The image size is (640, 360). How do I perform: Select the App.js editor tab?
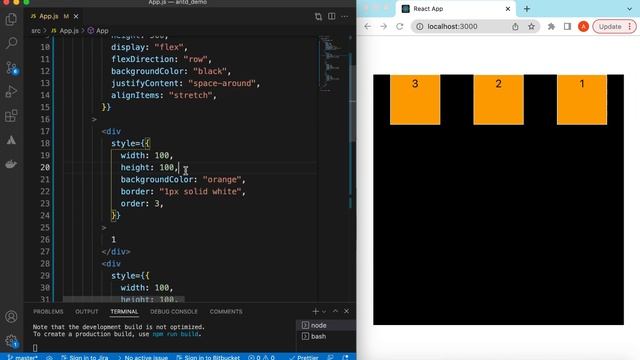tap(55, 16)
